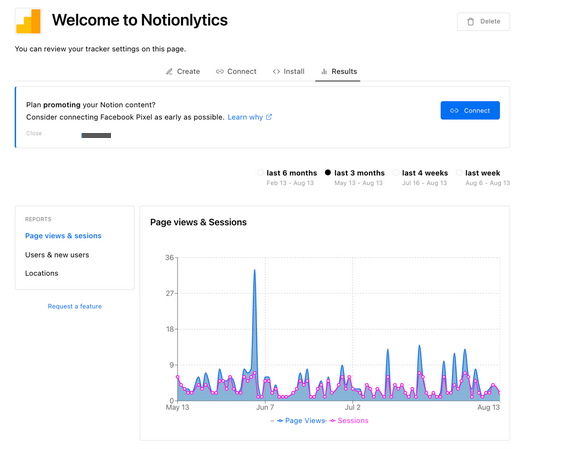The height and width of the screenshot is (449, 568).
Task: Click the bar chart icon beside Results
Action: pos(324,71)
